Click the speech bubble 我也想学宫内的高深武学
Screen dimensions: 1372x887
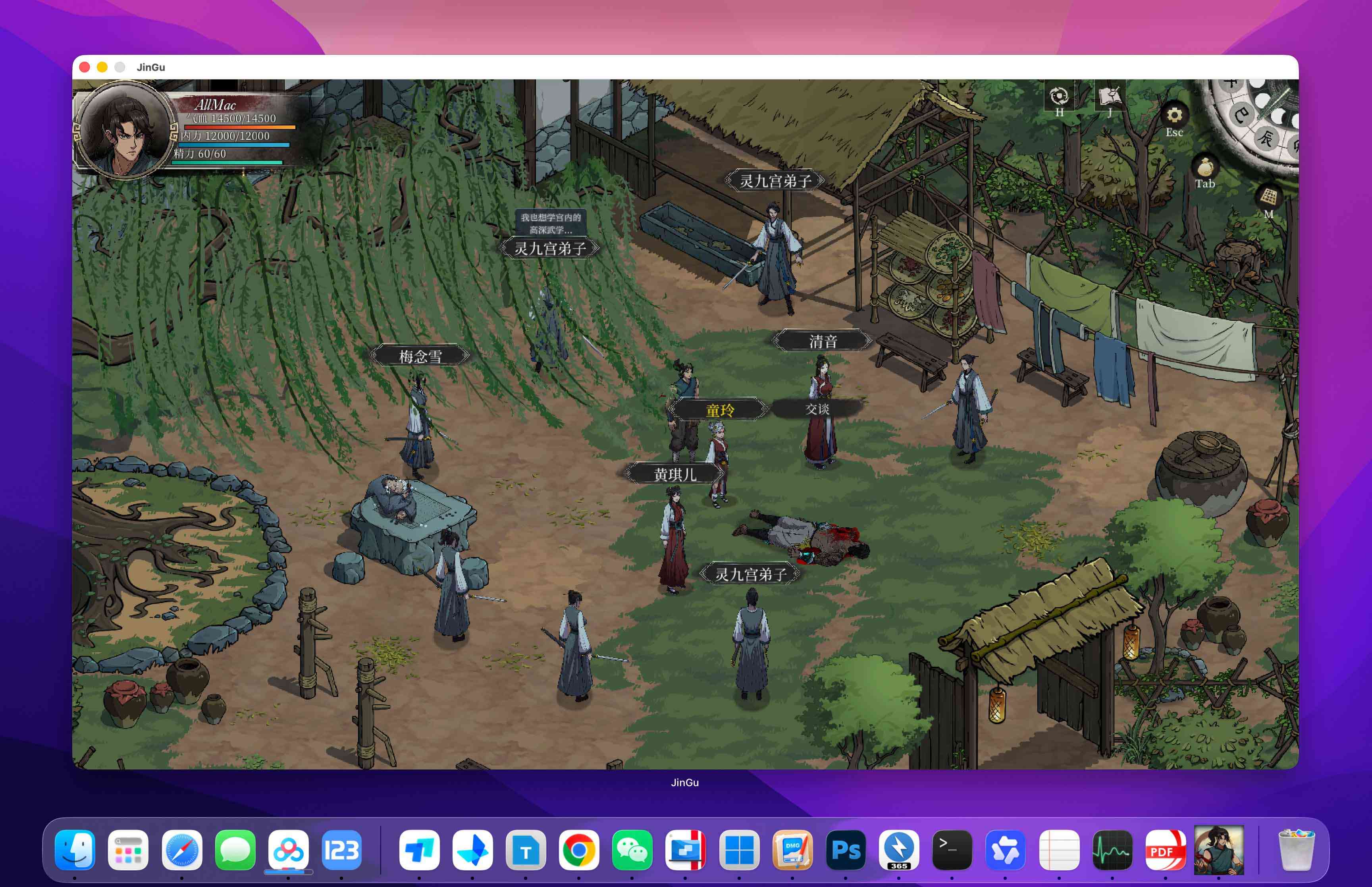(550, 224)
